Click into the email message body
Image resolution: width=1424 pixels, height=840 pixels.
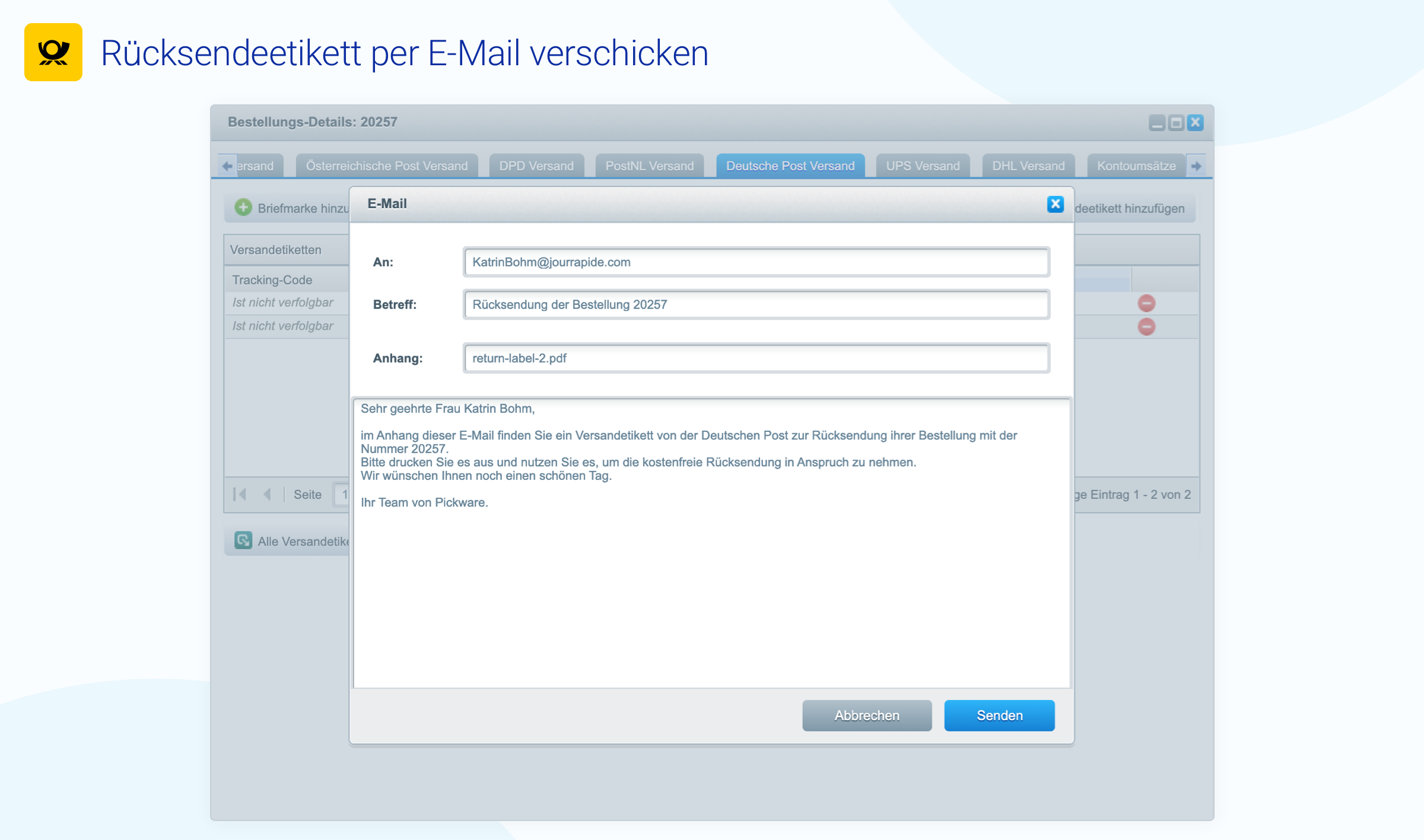pyautogui.click(x=712, y=543)
